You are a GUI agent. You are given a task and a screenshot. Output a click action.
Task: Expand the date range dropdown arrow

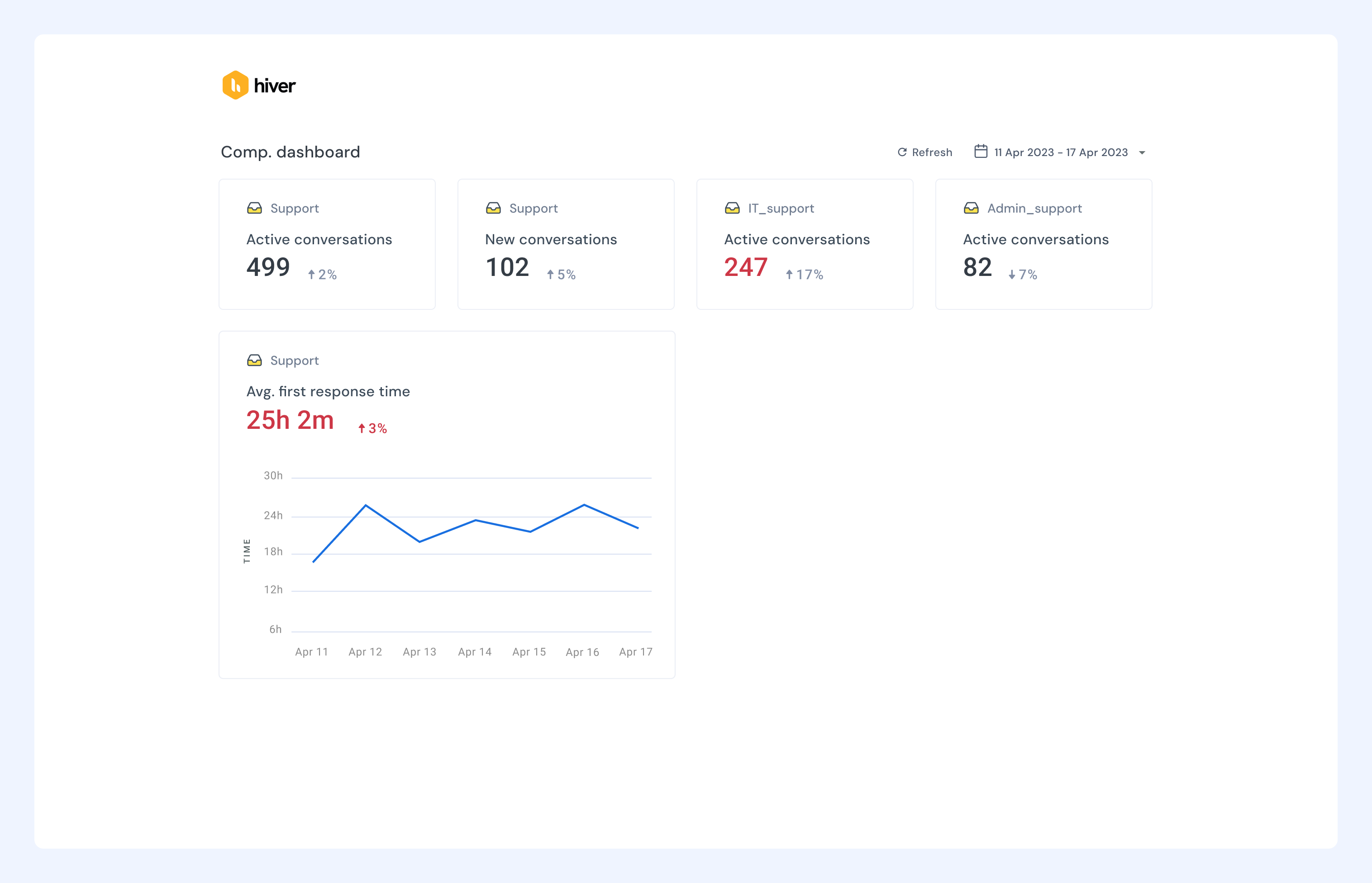coord(1142,152)
